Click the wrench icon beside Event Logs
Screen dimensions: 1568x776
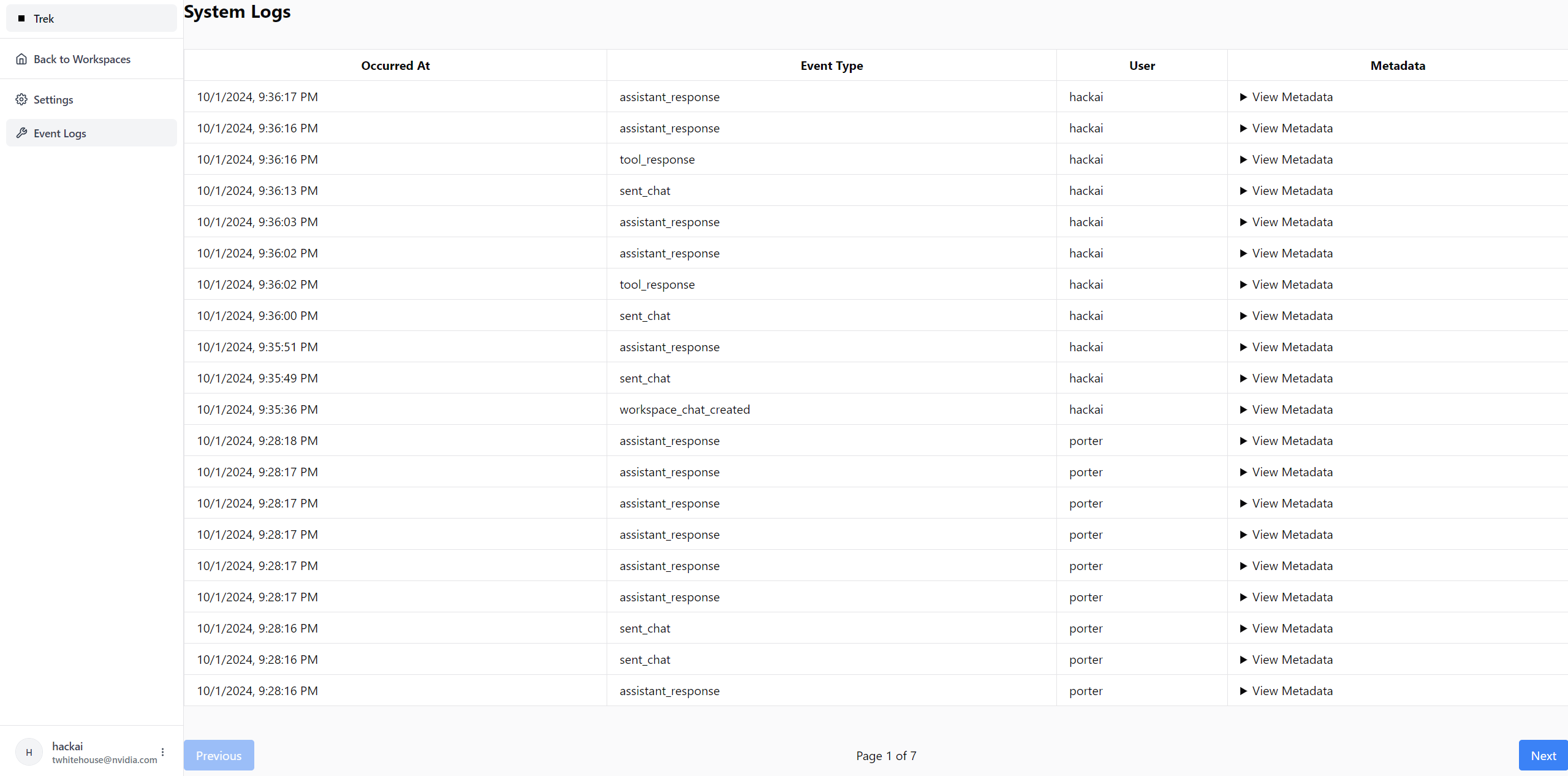tap(21, 133)
